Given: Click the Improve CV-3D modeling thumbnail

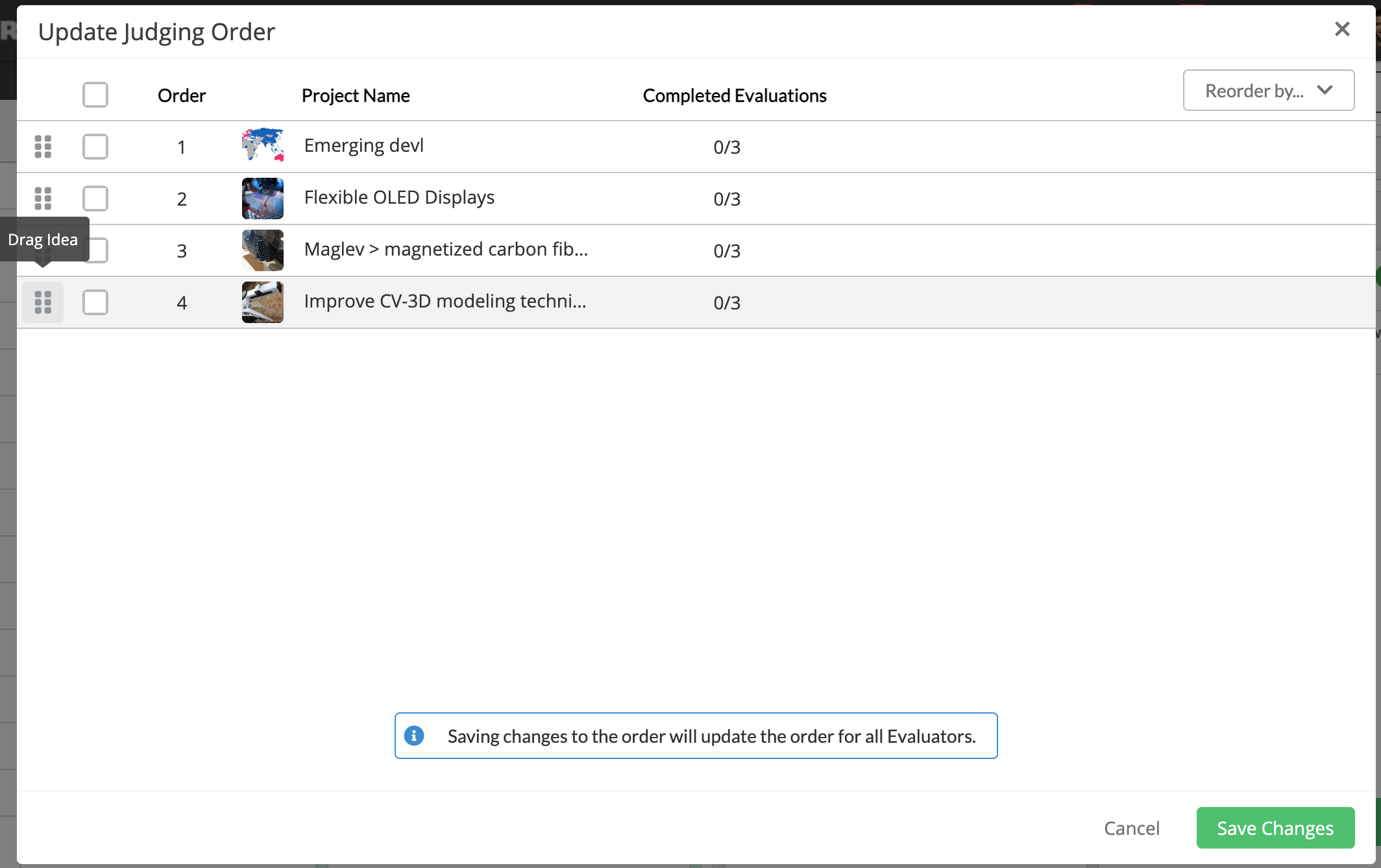Looking at the screenshot, I should (263, 302).
